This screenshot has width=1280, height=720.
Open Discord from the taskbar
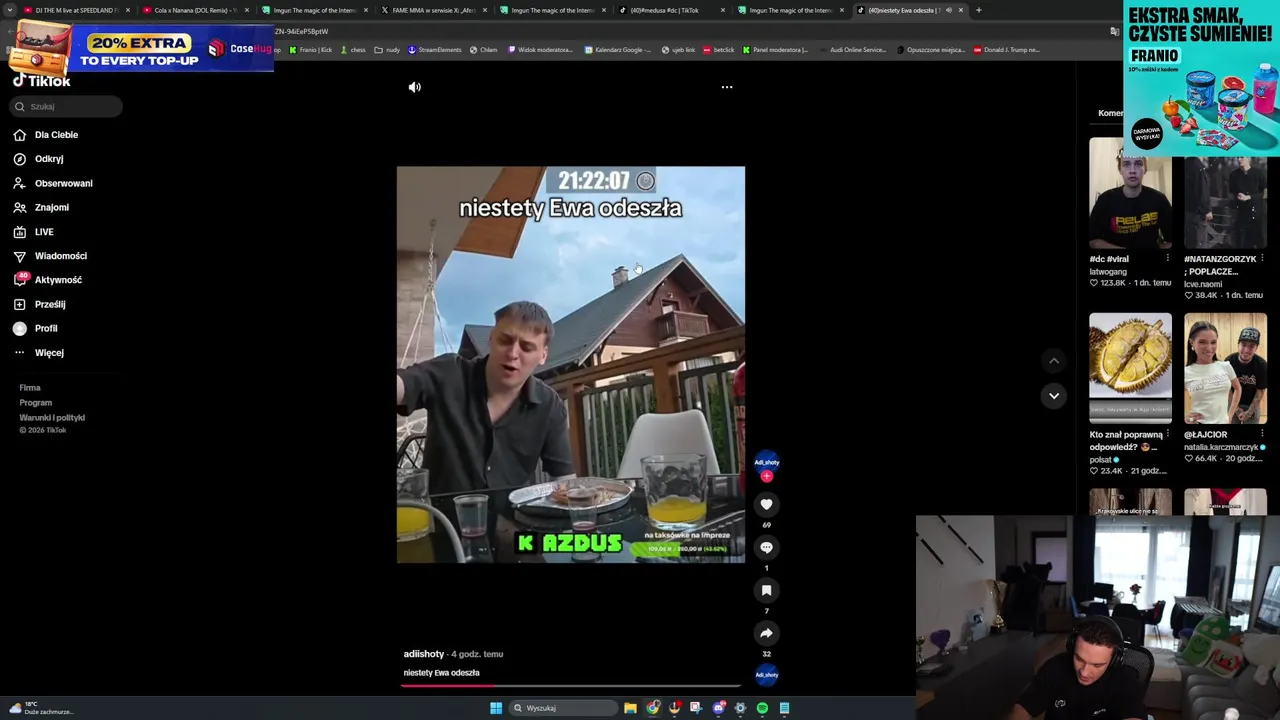(718, 708)
